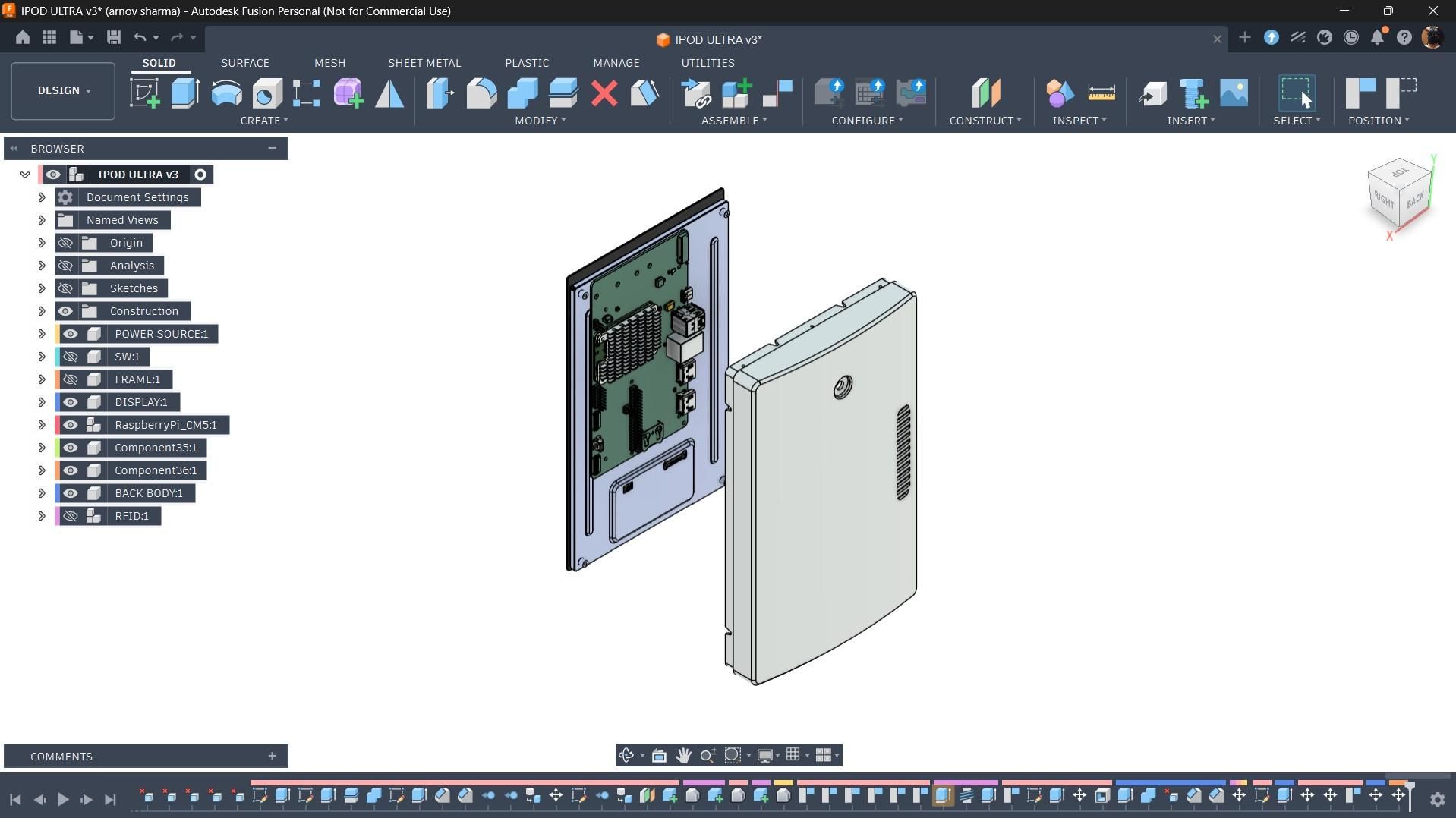Viewport: 1456px width, 818px height.
Task: Open the CONSTRUCT dropdown menu
Action: pyautogui.click(x=985, y=121)
